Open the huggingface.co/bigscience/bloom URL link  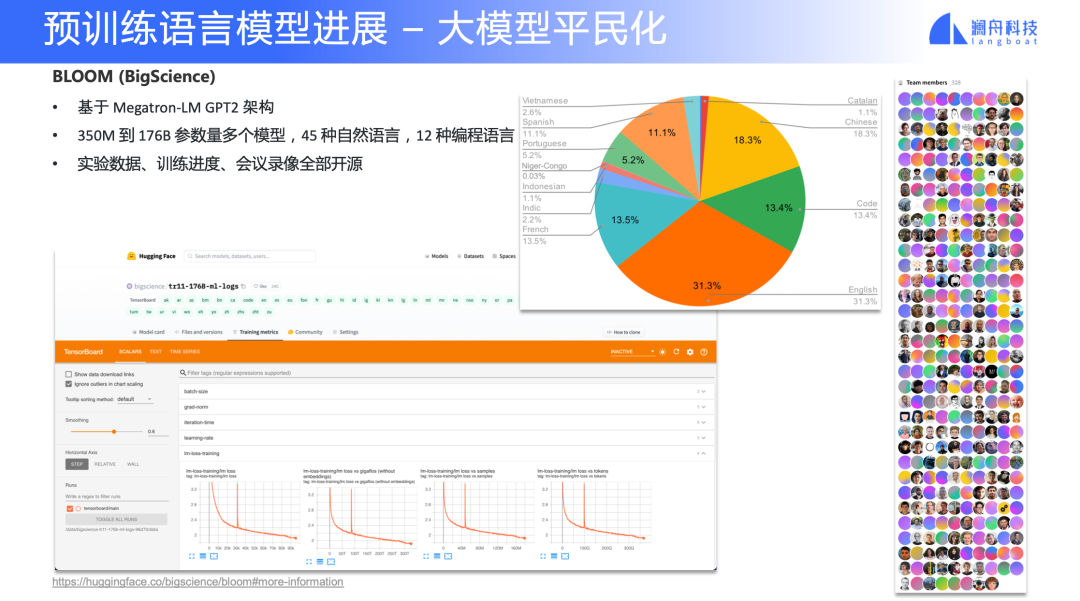[x=198, y=582]
